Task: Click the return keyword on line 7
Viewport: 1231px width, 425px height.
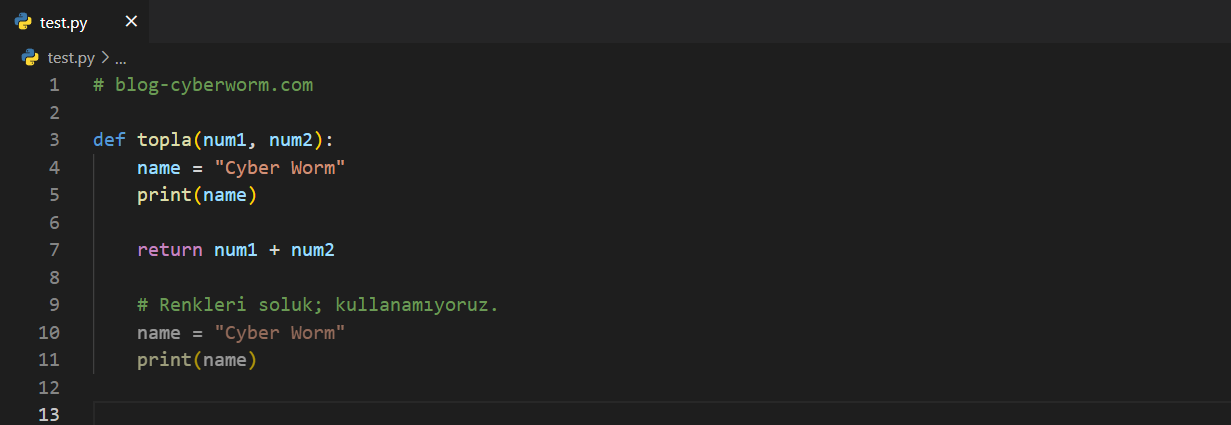Action: (x=170, y=250)
